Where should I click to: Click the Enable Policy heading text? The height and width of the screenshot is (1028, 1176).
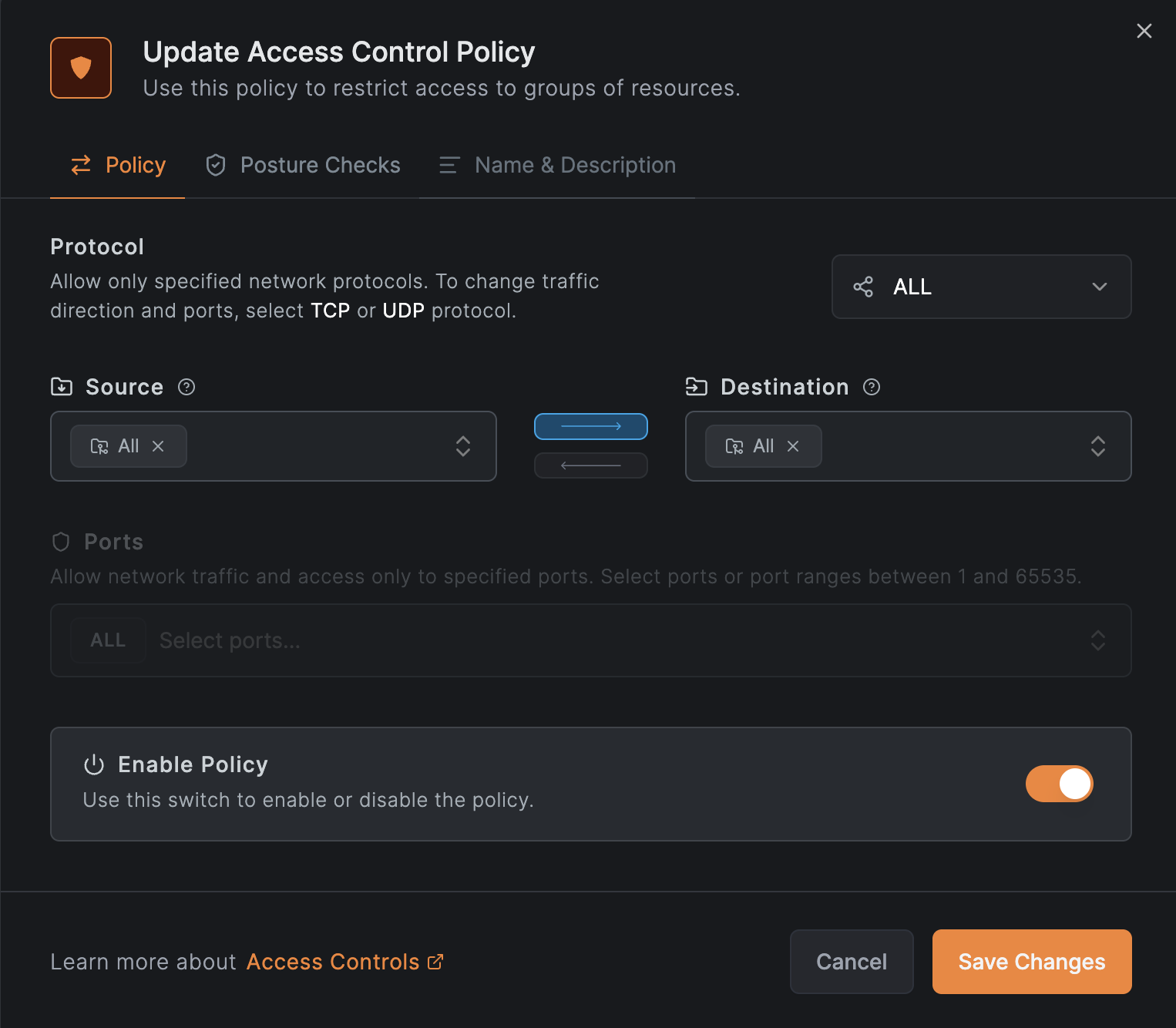pyautogui.click(x=193, y=764)
